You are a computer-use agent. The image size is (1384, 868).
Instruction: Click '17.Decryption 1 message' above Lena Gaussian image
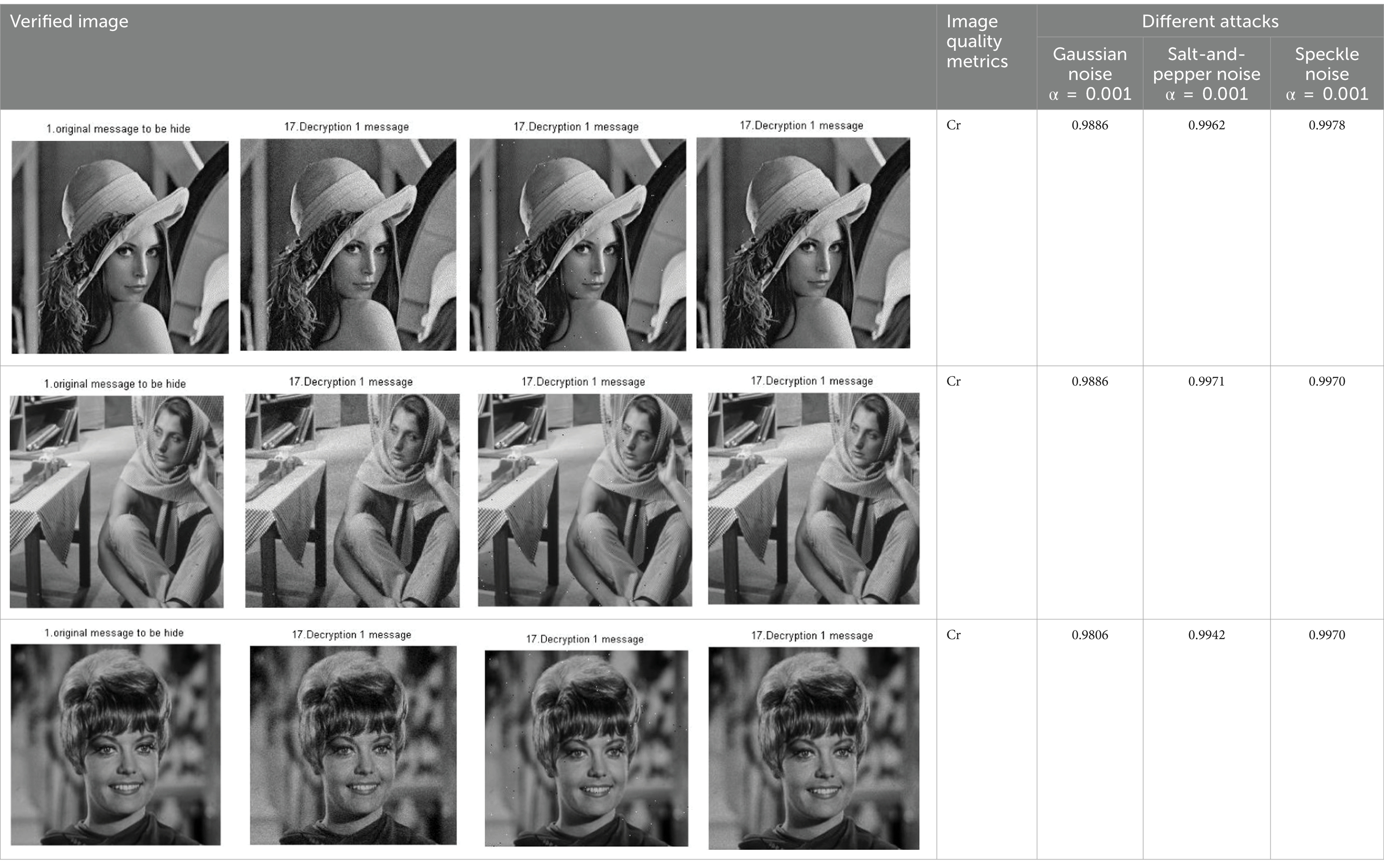point(347,126)
